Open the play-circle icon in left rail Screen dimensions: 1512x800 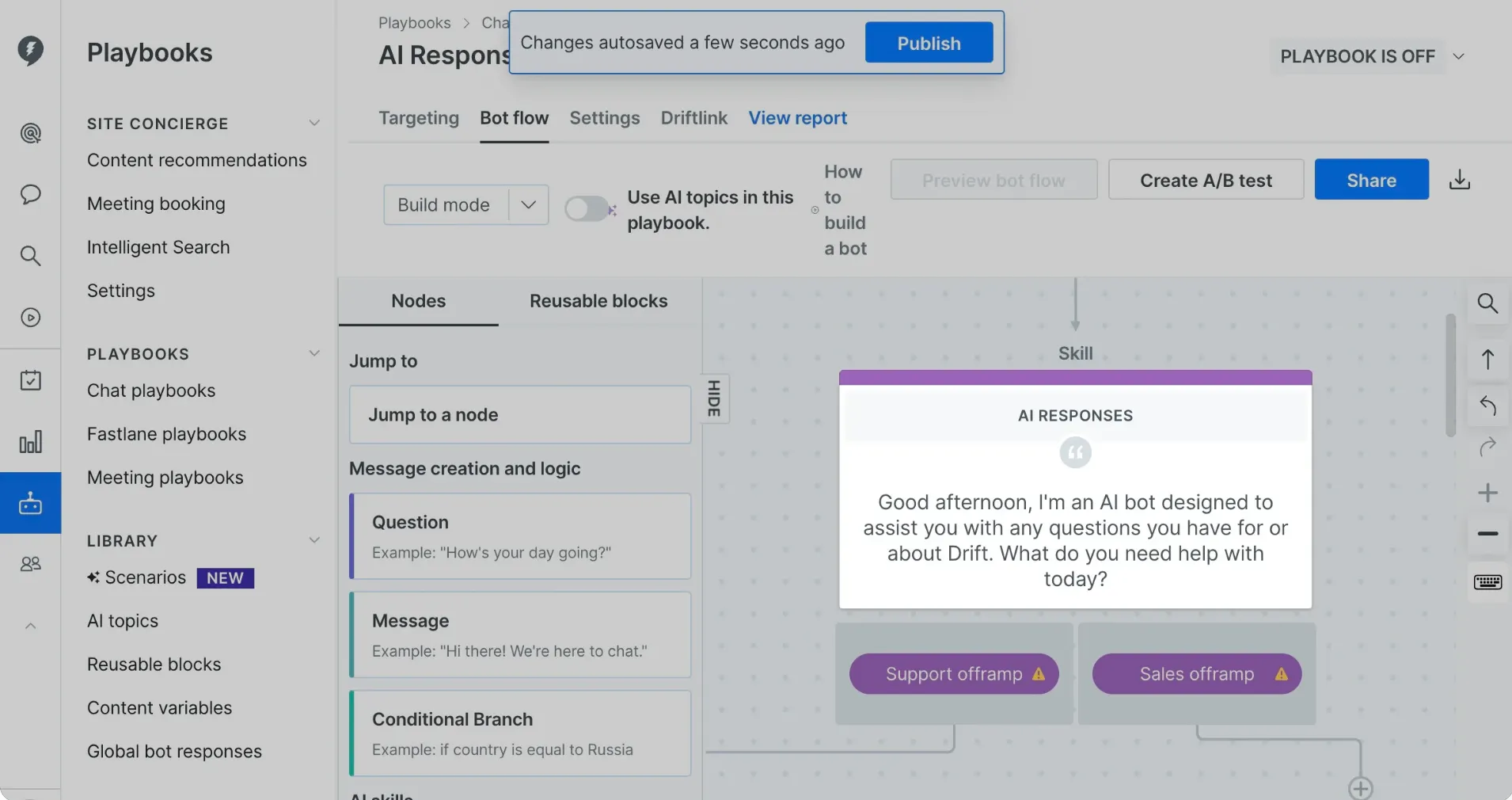(x=30, y=318)
